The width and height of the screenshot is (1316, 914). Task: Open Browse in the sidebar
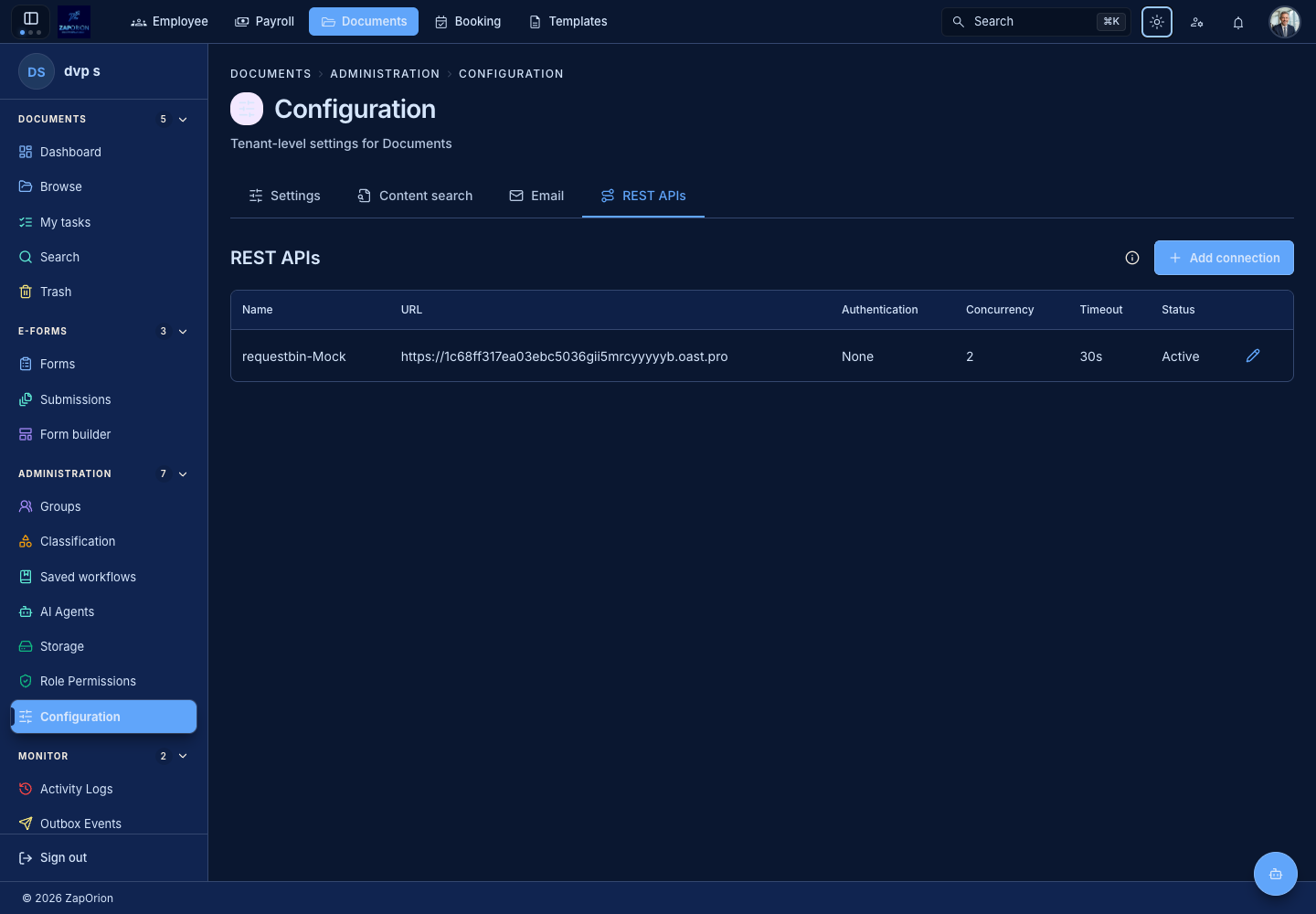point(103,187)
